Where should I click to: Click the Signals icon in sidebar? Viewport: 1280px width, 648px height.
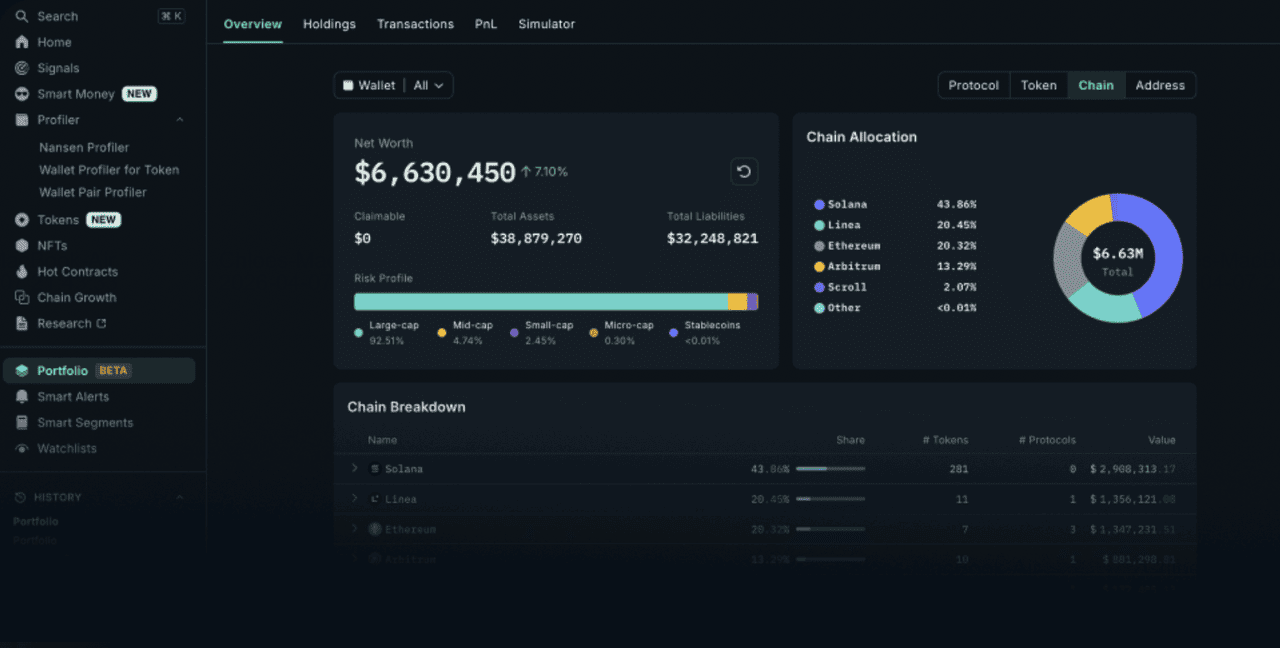coord(22,68)
